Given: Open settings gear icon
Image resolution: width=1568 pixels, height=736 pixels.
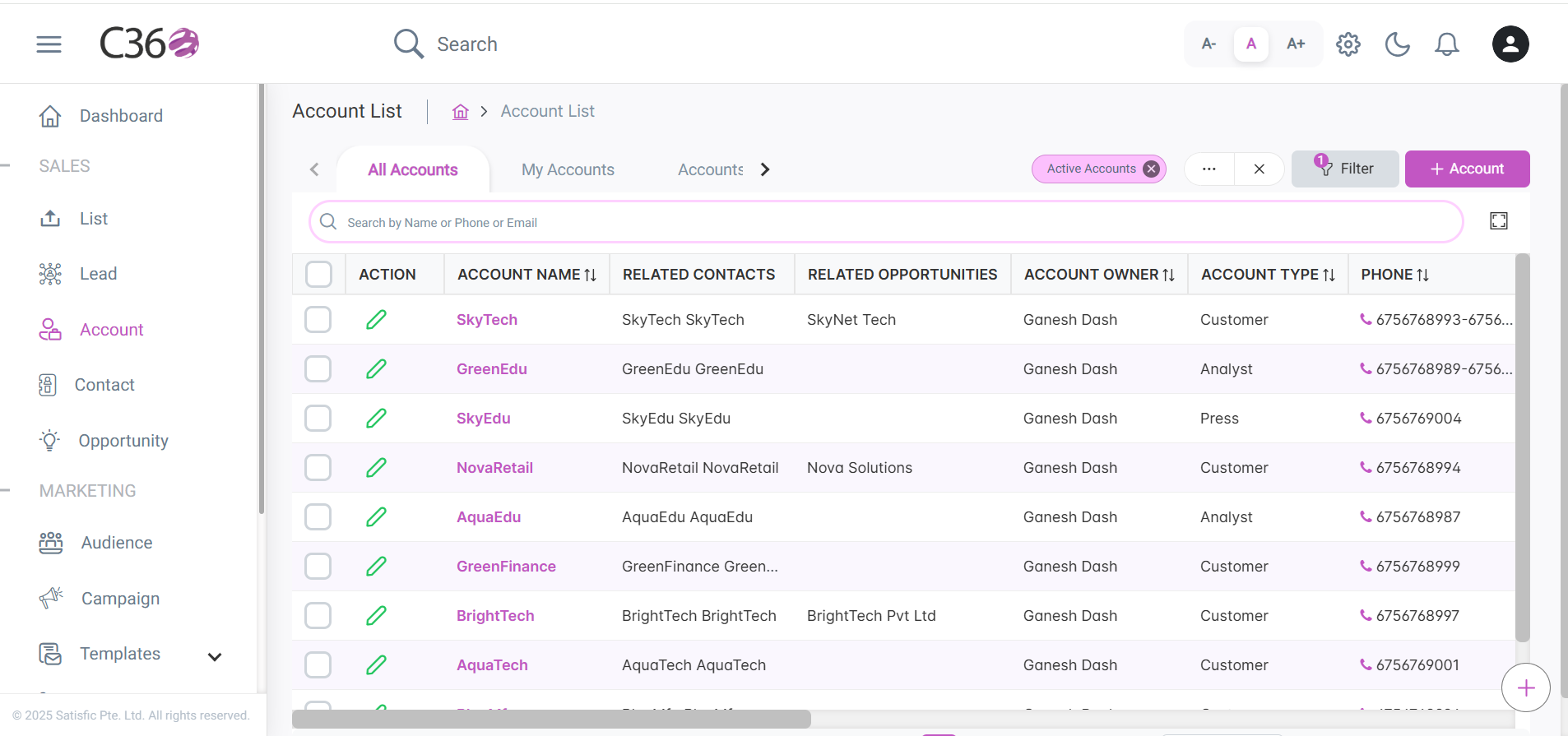Looking at the screenshot, I should click(x=1348, y=44).
